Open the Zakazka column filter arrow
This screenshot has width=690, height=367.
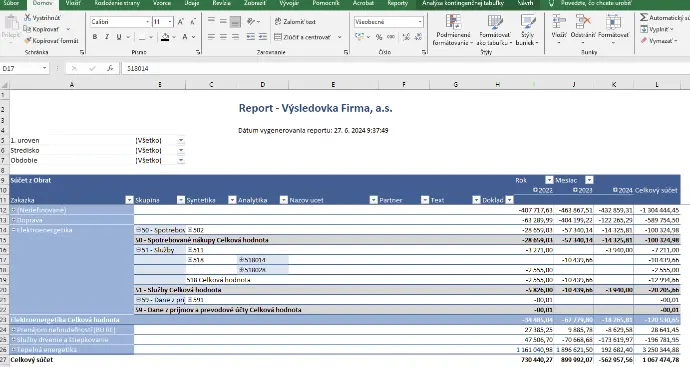tap(129, 200)
